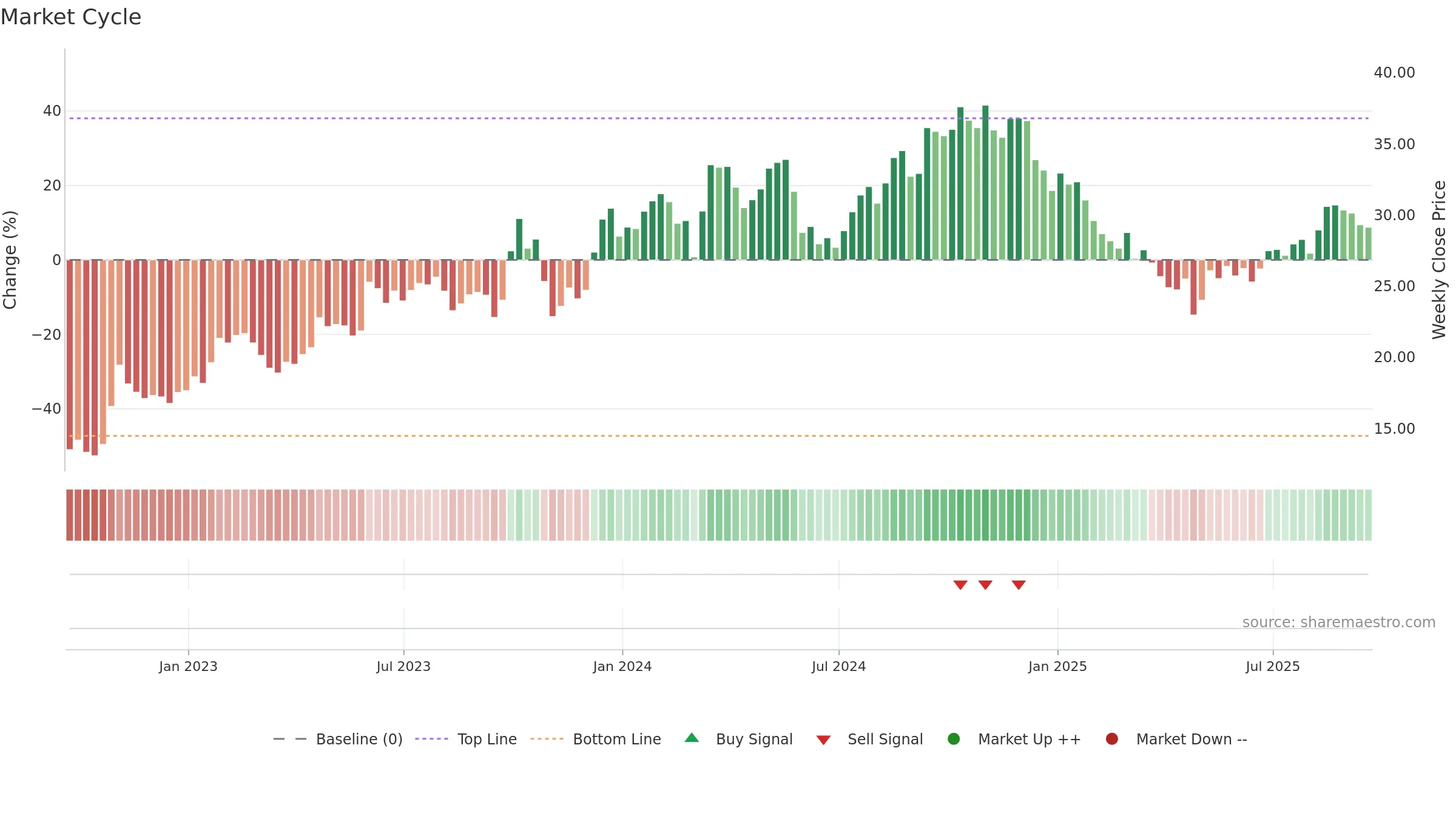Click the −20 tick on Change axis
This screenshot has height=819, width=1456.
47,335
